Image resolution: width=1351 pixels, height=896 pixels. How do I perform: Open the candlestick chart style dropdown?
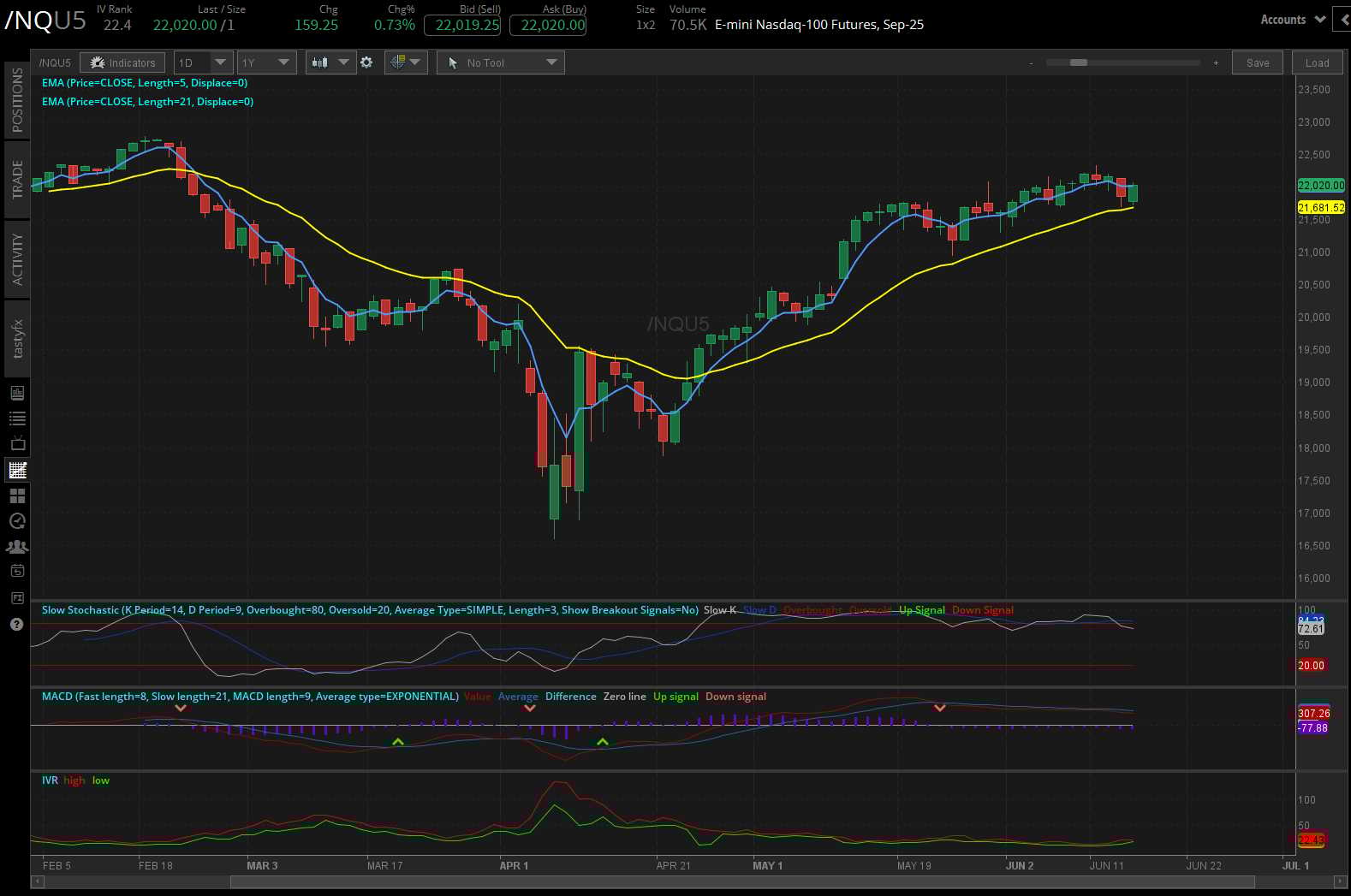pos(330,62)
